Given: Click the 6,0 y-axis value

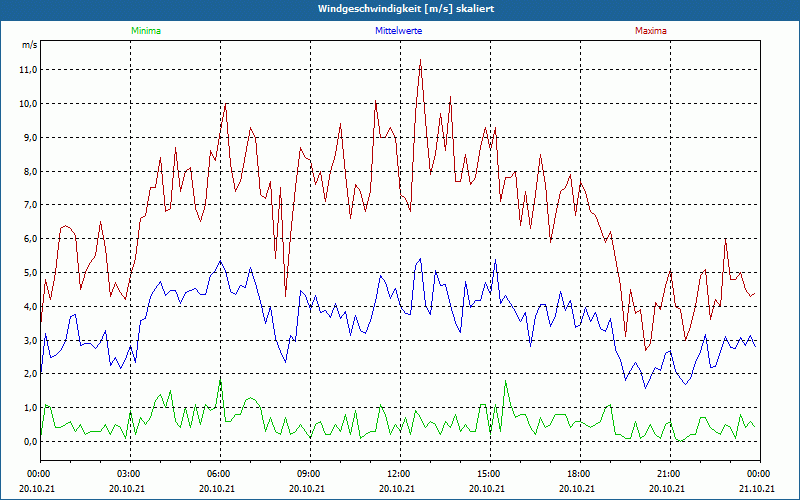Looking at the screenshot, I should point(30,238).
